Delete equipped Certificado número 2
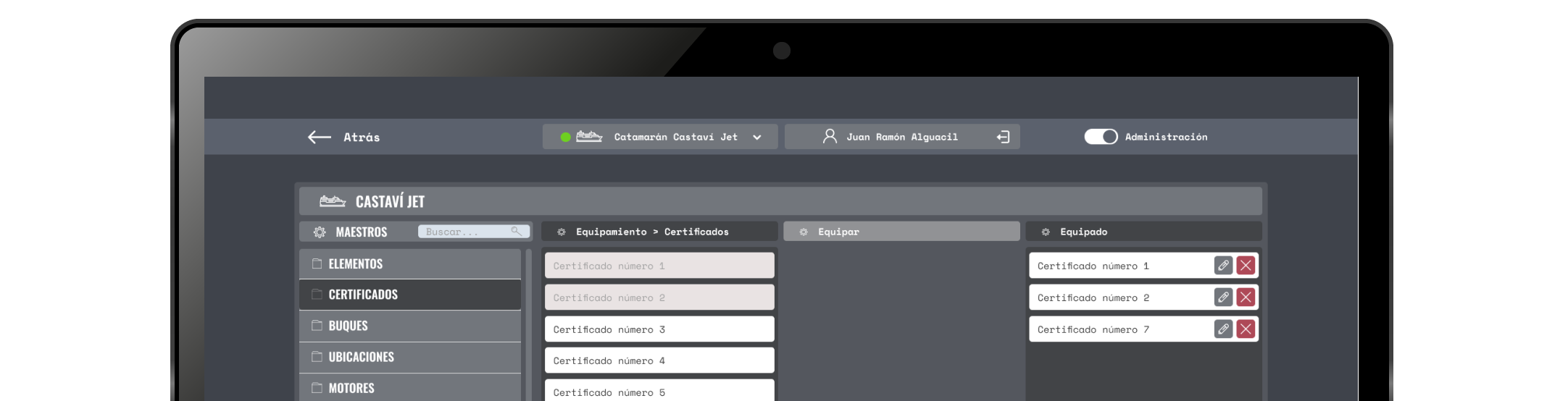This screenshot has height=401, width=1568. coord(1246,297)
